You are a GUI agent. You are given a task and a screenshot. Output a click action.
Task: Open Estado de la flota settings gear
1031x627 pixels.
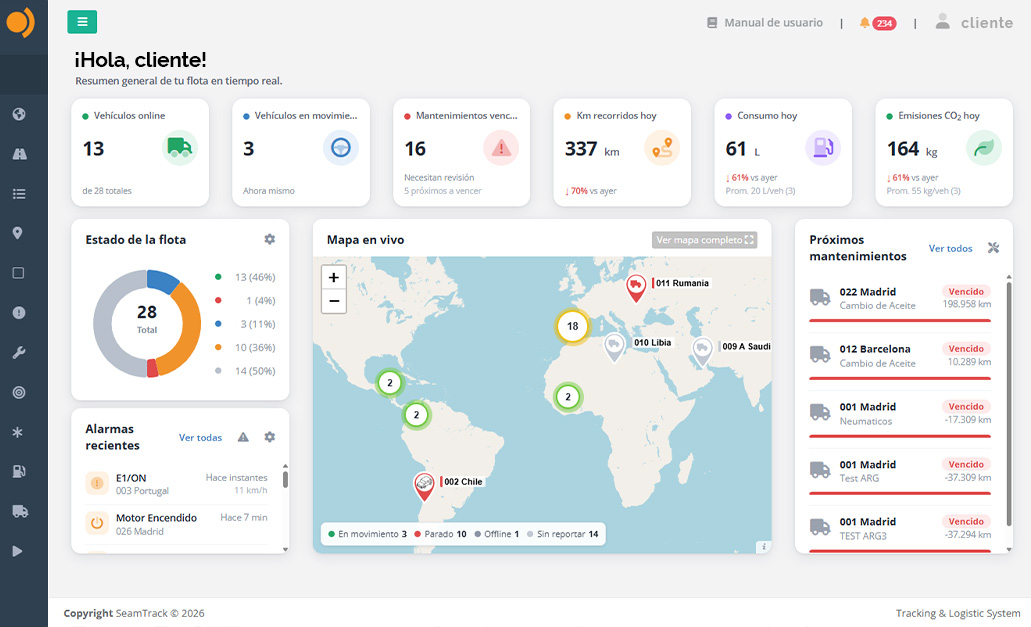270,239
